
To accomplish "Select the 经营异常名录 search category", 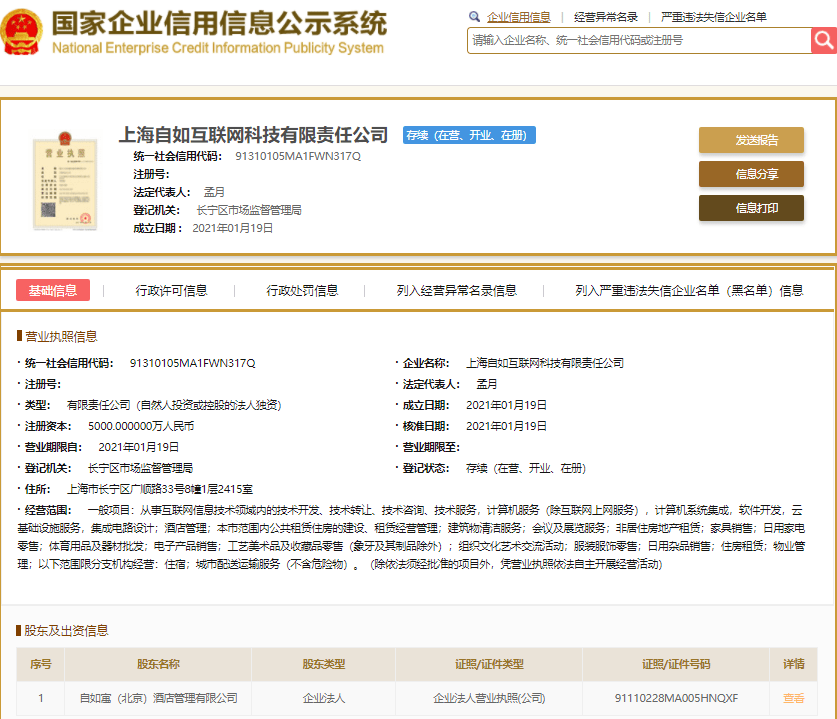I will pyautogui.click(x=606, y=17).
